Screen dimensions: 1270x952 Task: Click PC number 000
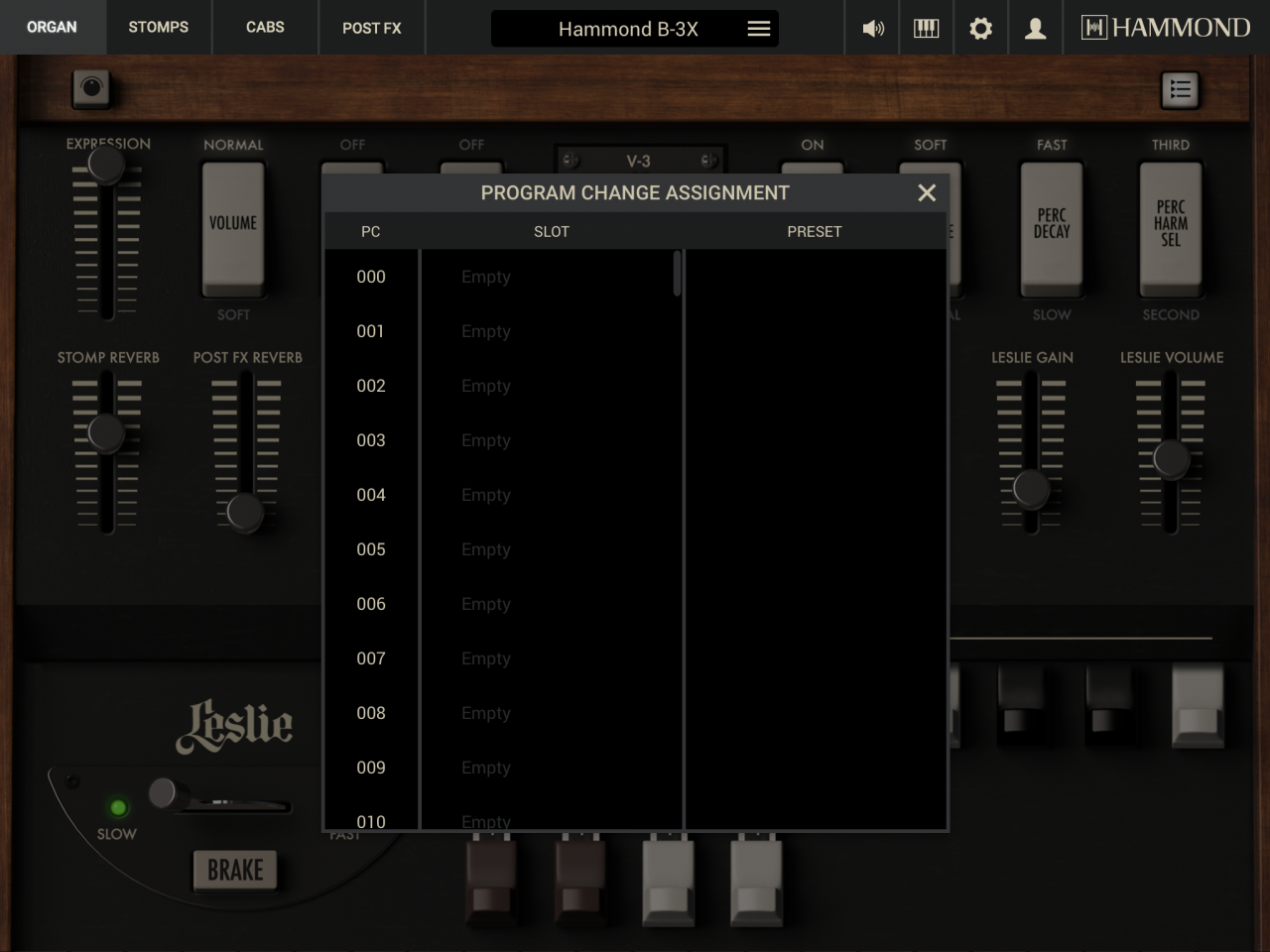pyautogui.click(x=371, y=277)
